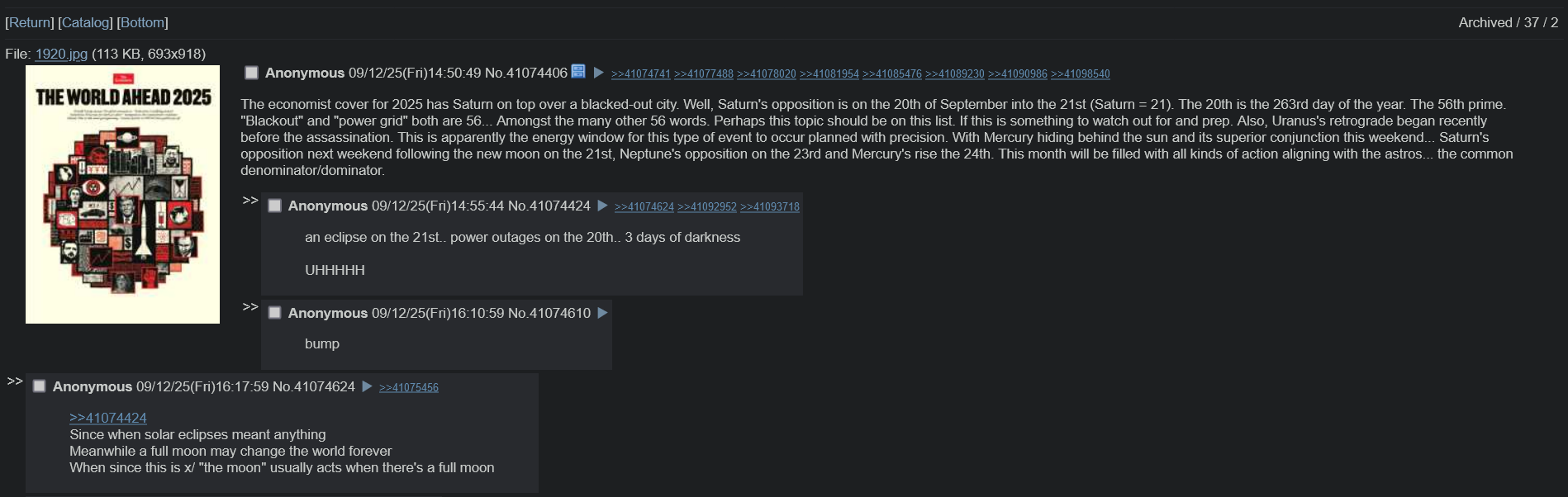
Task: Open backlink >>41098540 on first post
Action: [x=1080, y=73]
